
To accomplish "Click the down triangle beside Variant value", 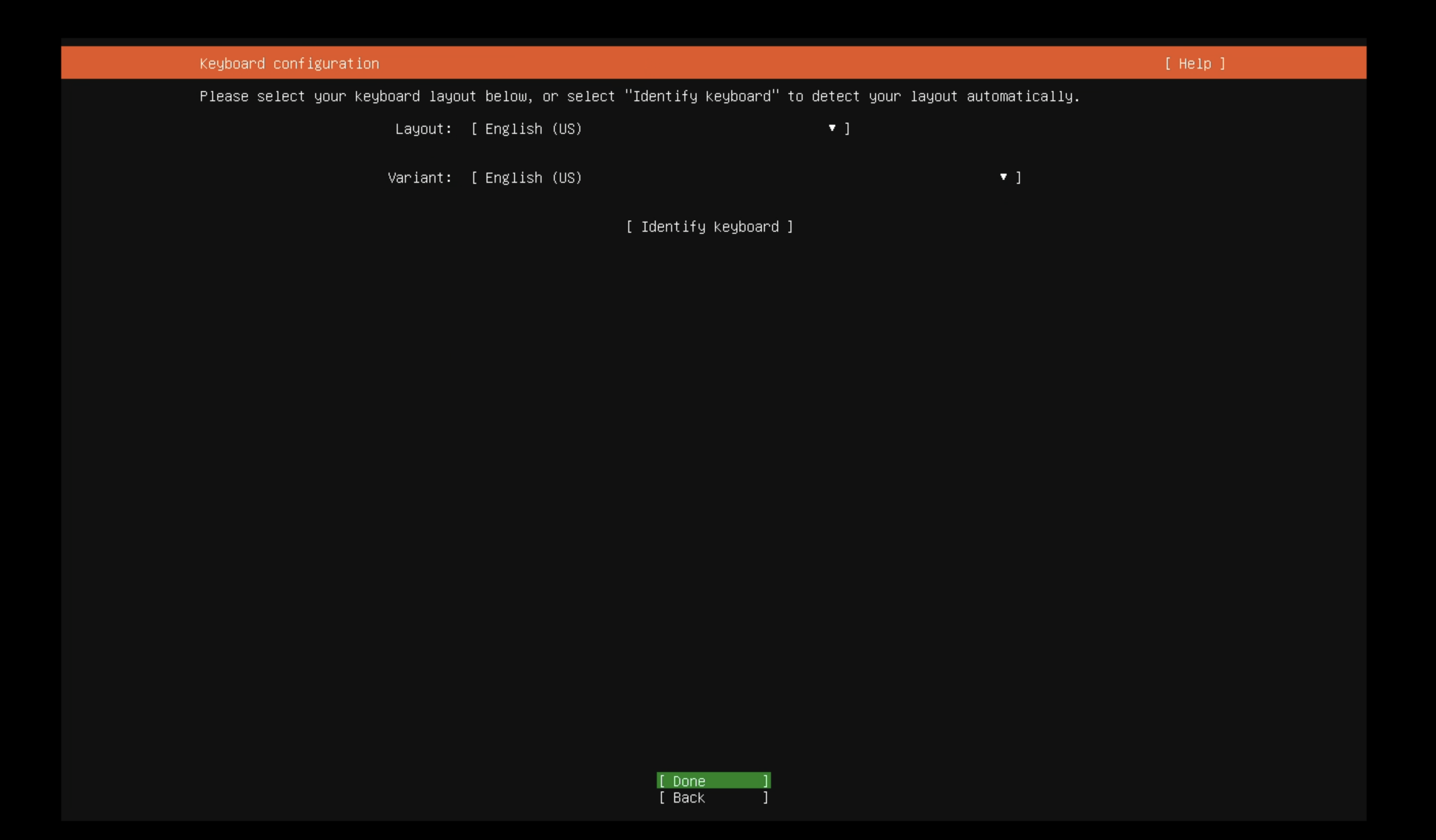I will coord(1003,177).
